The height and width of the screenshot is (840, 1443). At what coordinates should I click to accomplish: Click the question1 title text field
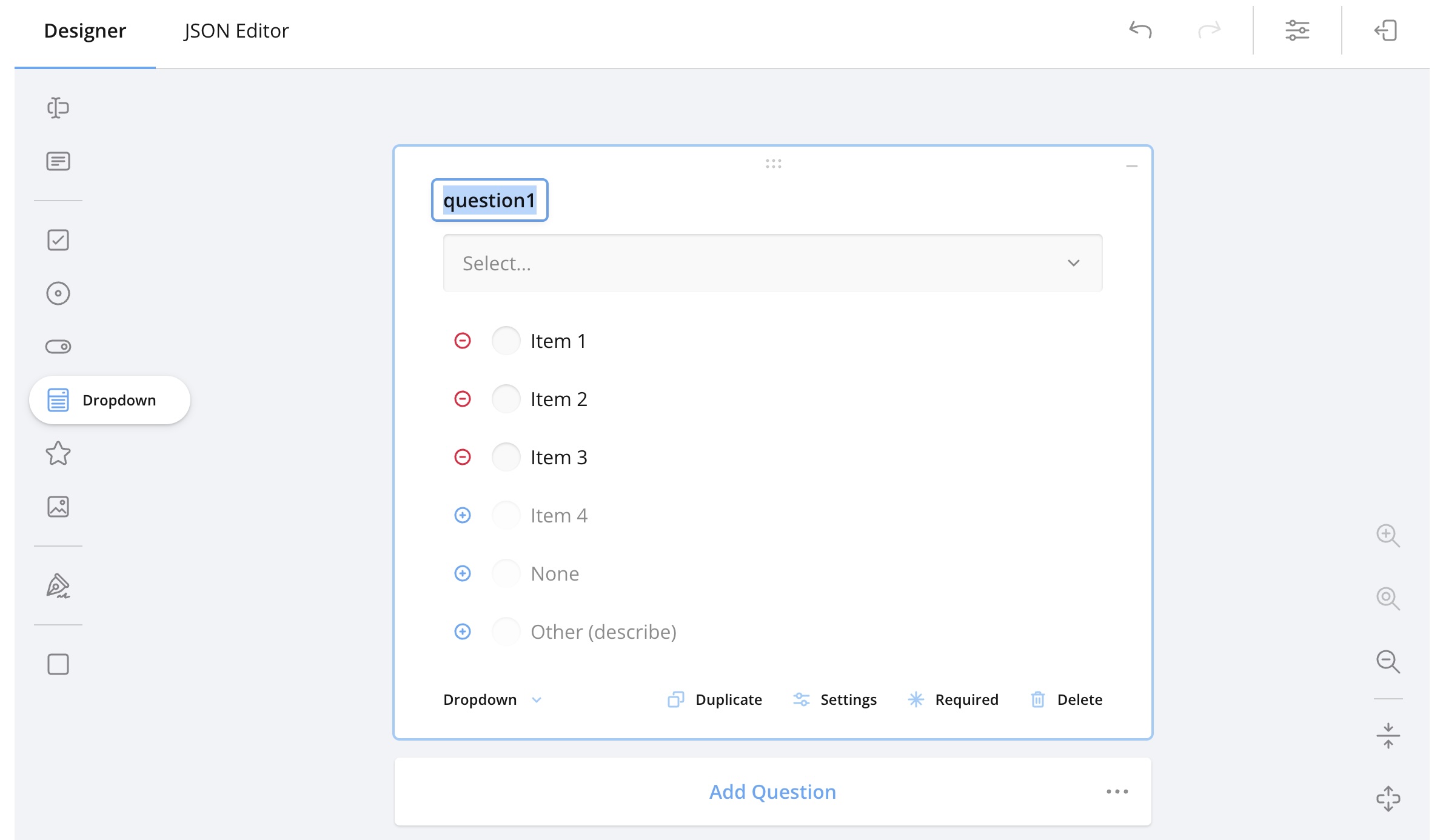pos(489,200)
